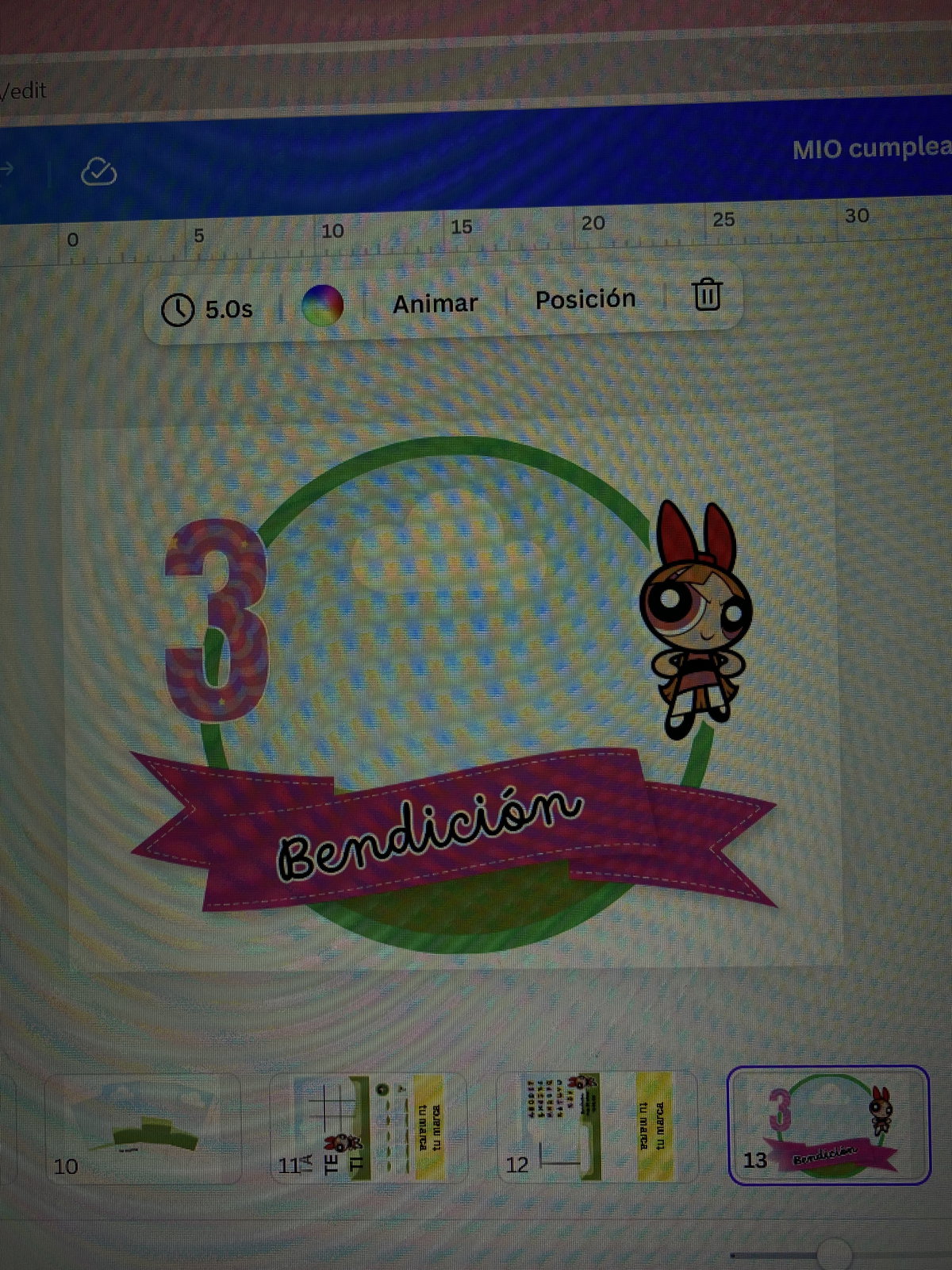Open page 12 thumbnail
Screen dimensions: 952x1270
(595, 1127)
